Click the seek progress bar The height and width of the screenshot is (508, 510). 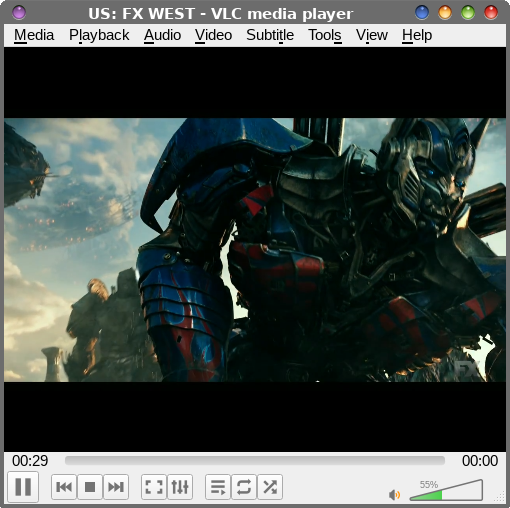click(255, 461)
